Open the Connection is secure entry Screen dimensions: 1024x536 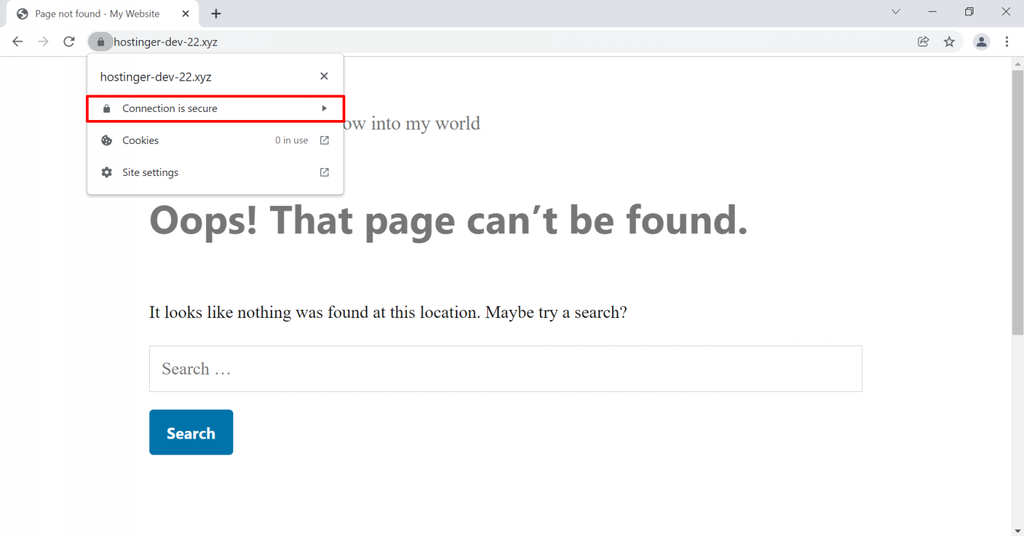point(215,108)
